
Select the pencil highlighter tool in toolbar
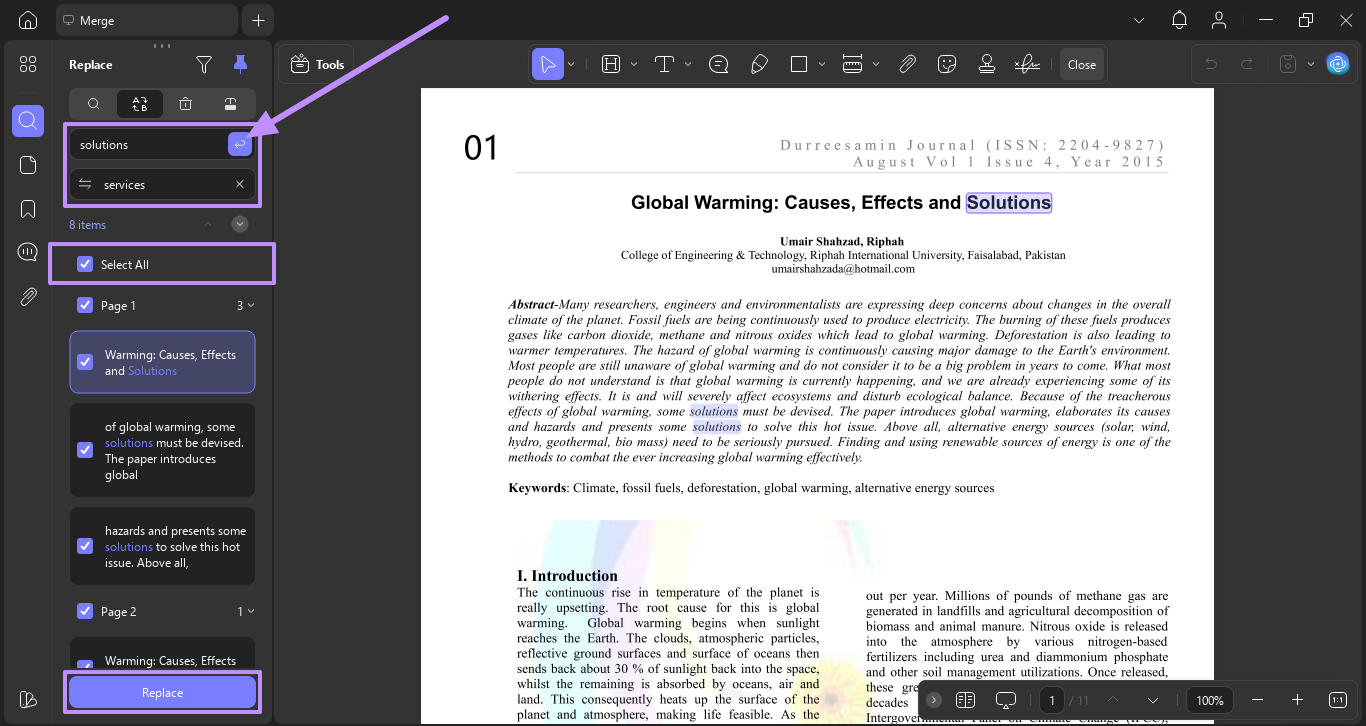coord(759,64)
